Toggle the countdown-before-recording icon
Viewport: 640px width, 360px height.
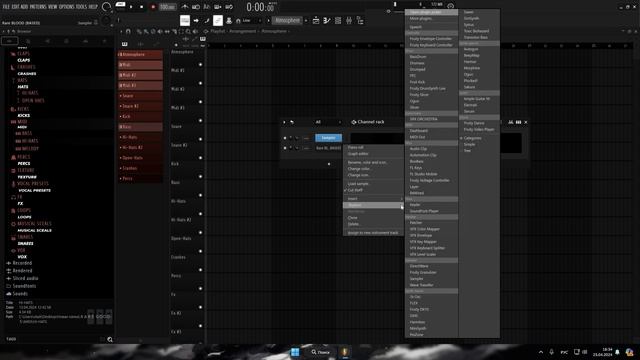coord(207,7)
